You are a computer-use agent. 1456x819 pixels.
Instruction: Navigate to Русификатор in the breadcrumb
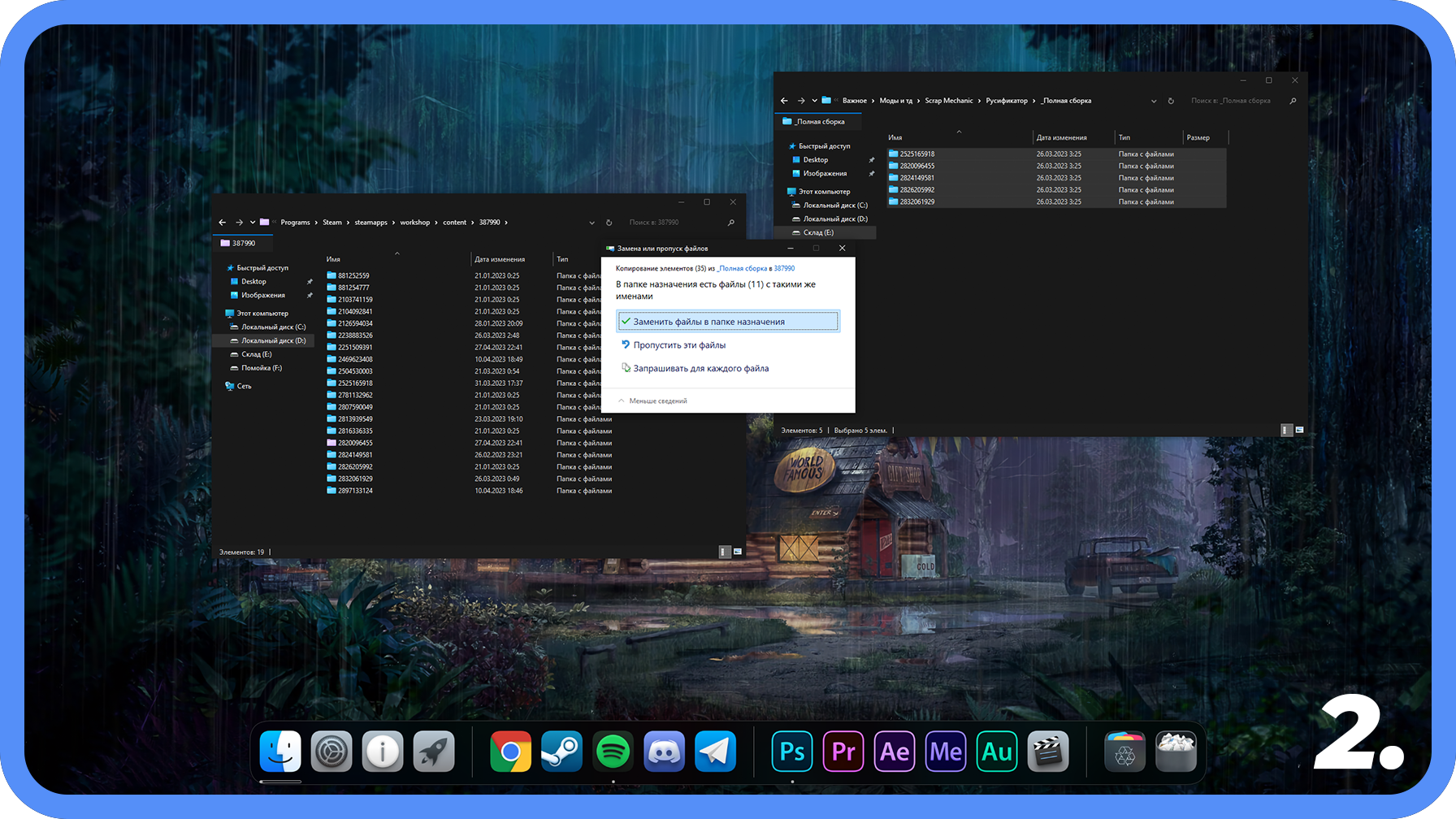[x=1007, y=101]
